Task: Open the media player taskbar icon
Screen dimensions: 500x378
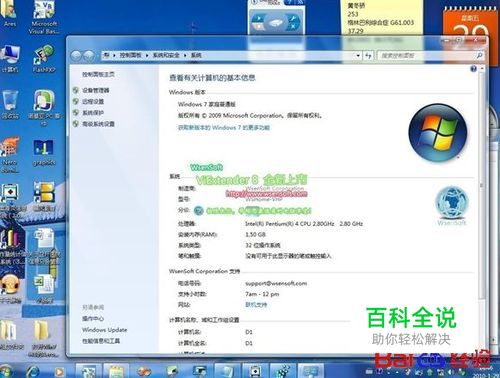Action: 59,371
